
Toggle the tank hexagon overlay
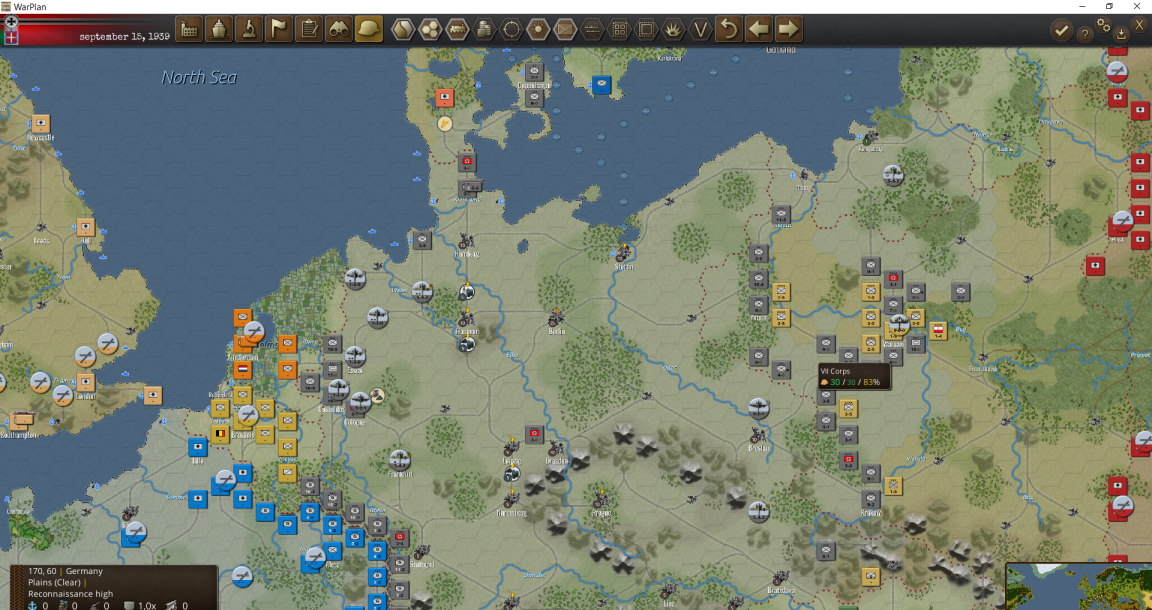click(457, 30)
